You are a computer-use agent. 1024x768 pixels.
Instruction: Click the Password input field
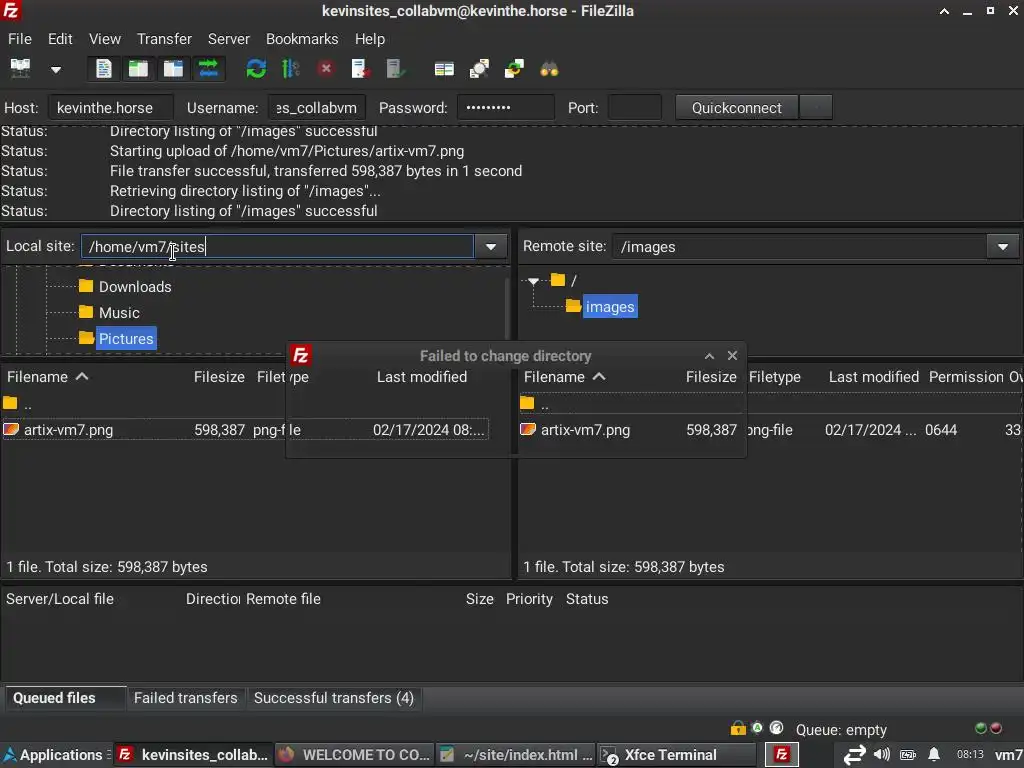(505, 108)
